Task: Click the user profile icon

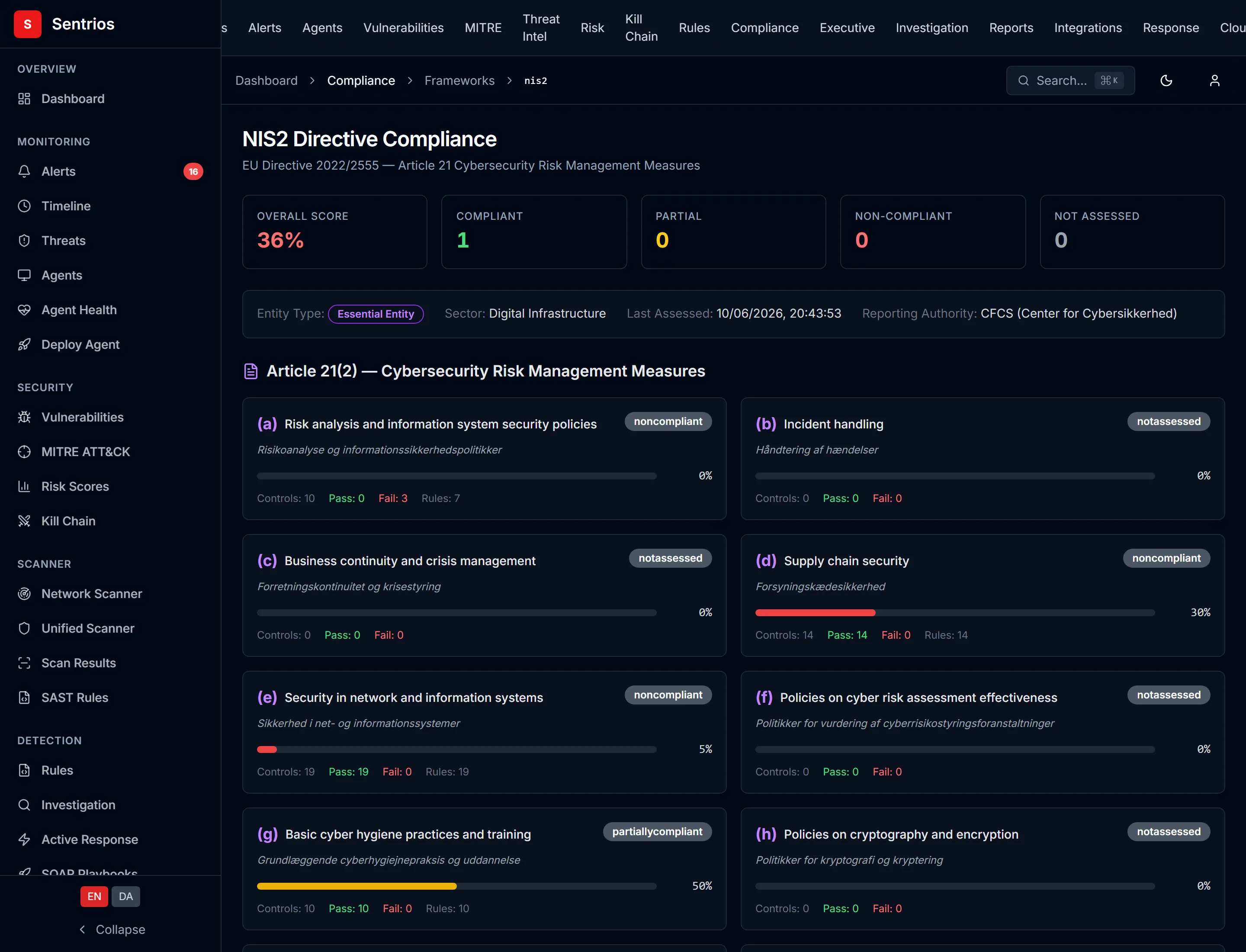Action: pyautogui.click(x=1214, y=80)
